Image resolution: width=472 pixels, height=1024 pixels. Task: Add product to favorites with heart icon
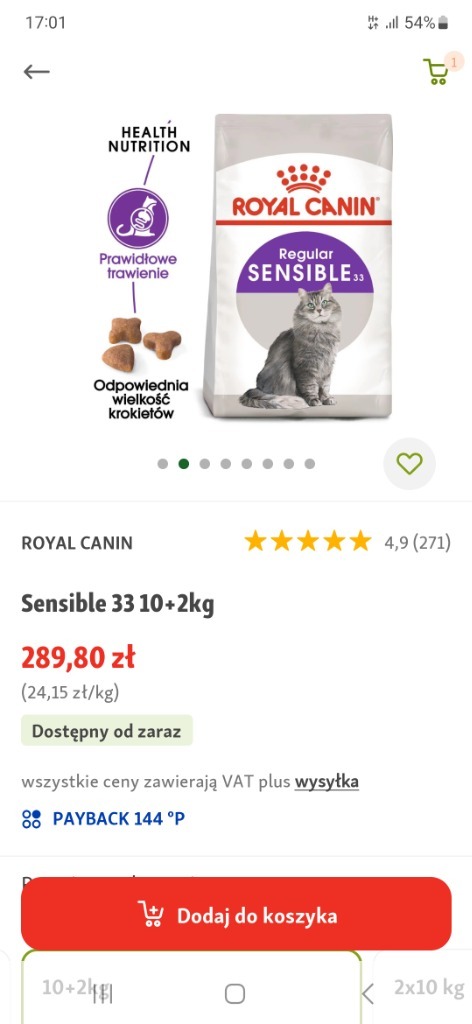(409, 464)
